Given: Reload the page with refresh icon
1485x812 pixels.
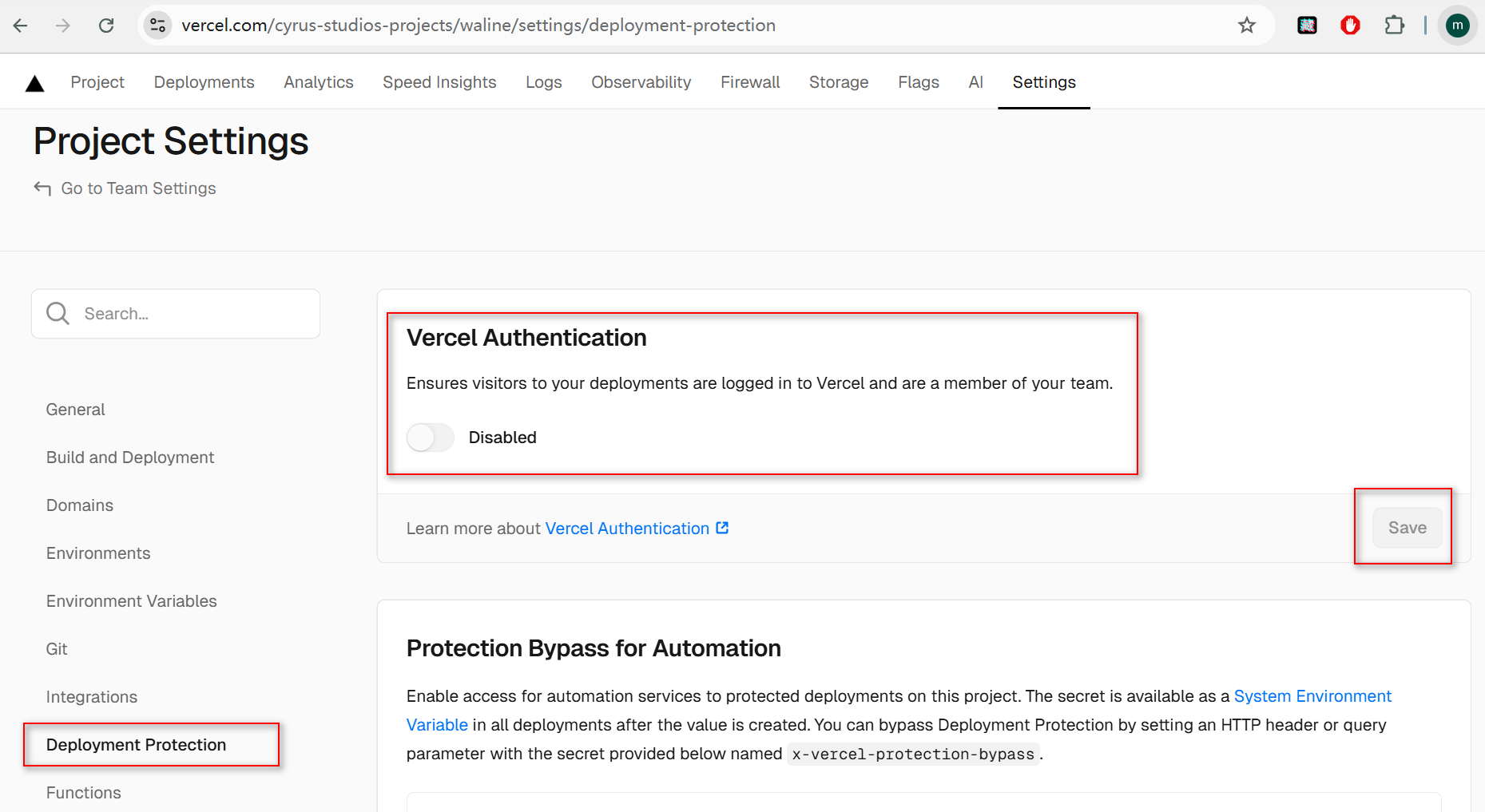Looking at the screenshot, I should pyautogui.click(x=106, y=26).
